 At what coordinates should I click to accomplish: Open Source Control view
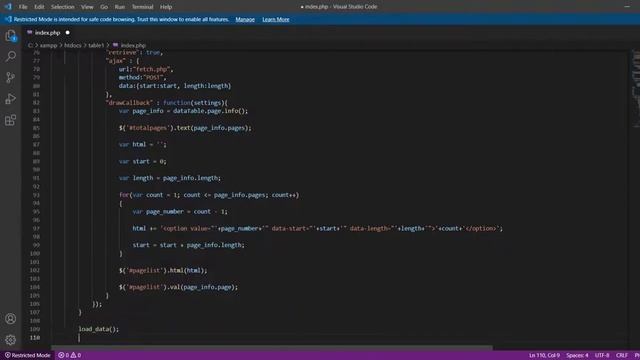11,78
